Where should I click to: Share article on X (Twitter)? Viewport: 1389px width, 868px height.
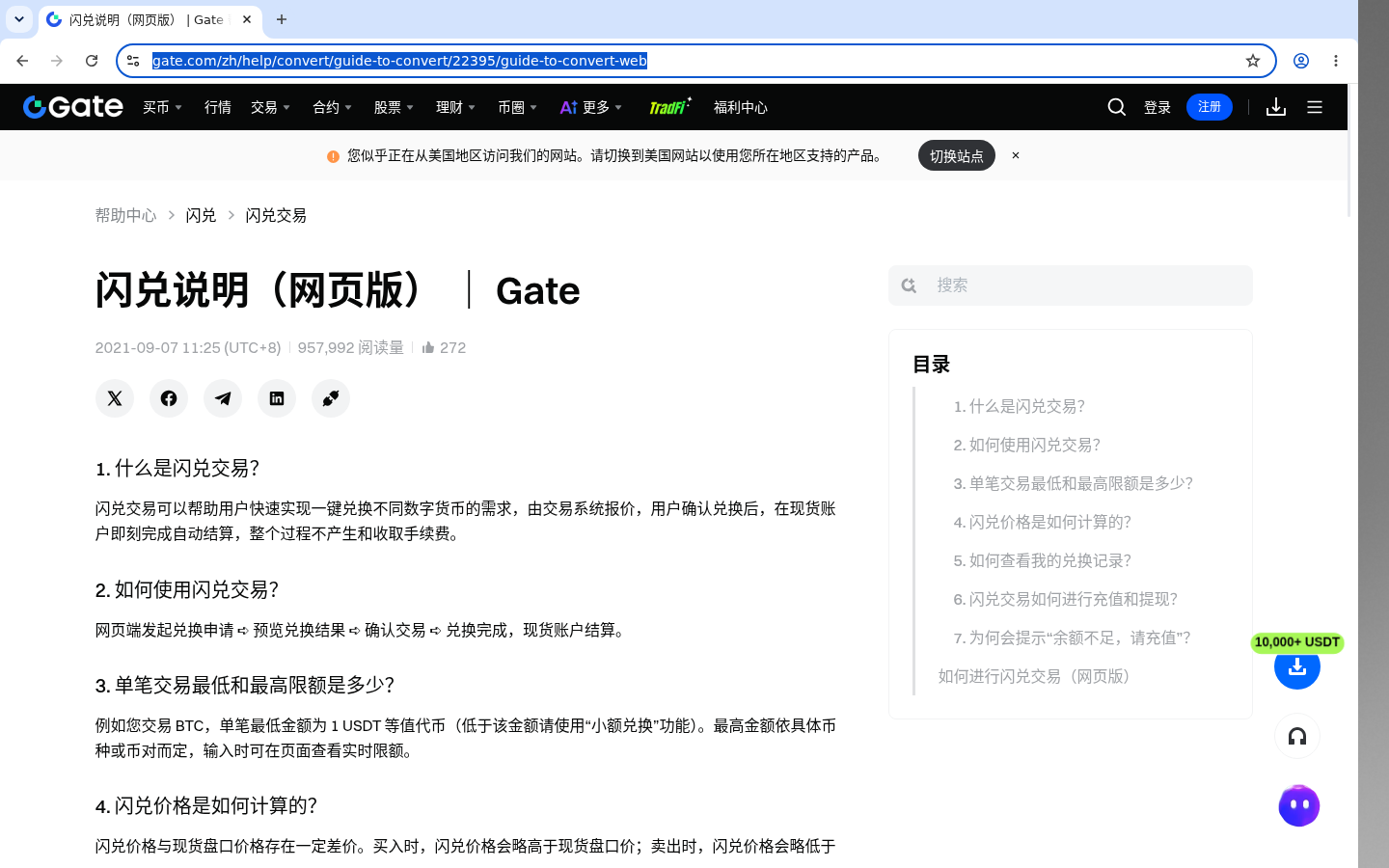pos(115,398)
